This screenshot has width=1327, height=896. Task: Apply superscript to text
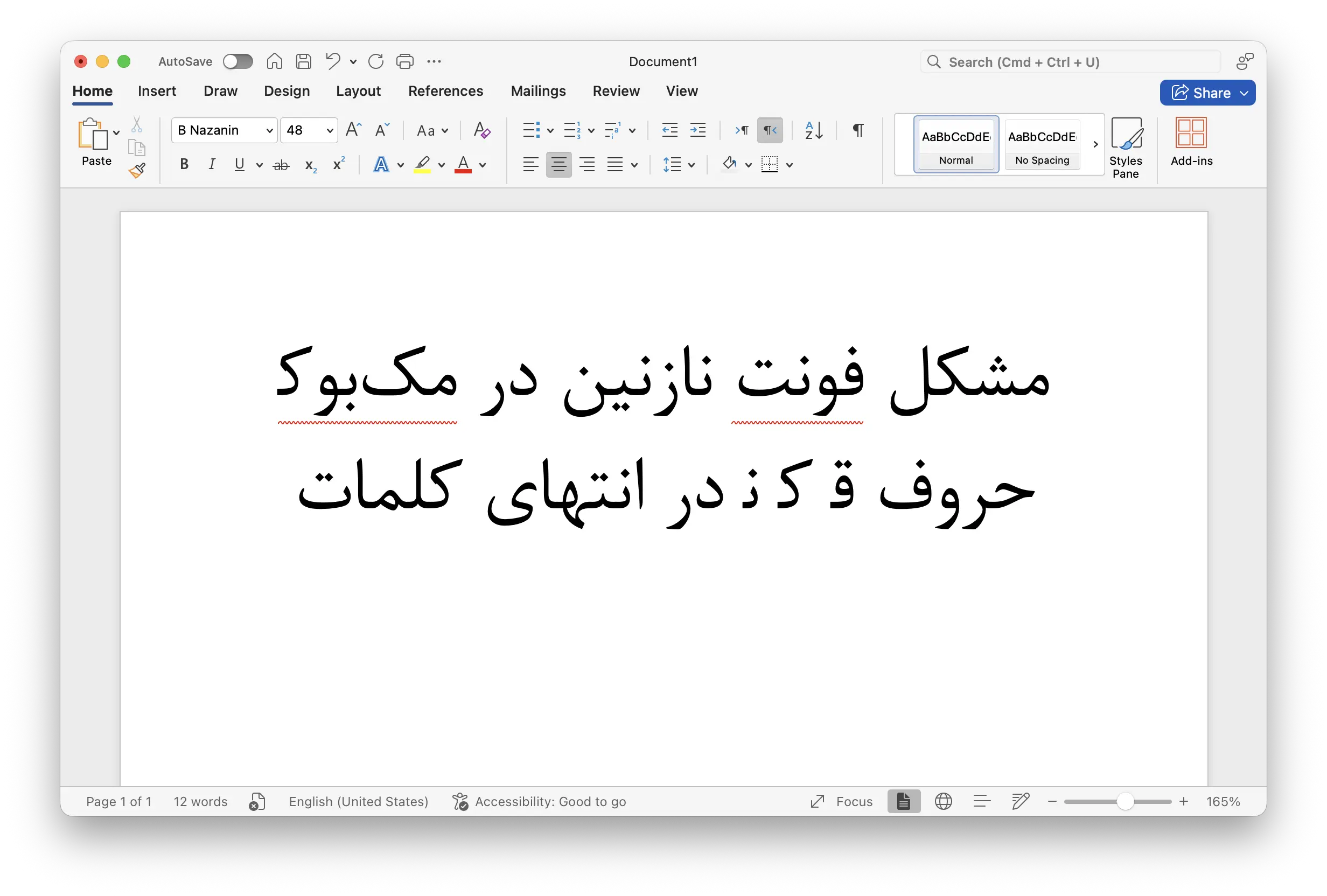338,164
